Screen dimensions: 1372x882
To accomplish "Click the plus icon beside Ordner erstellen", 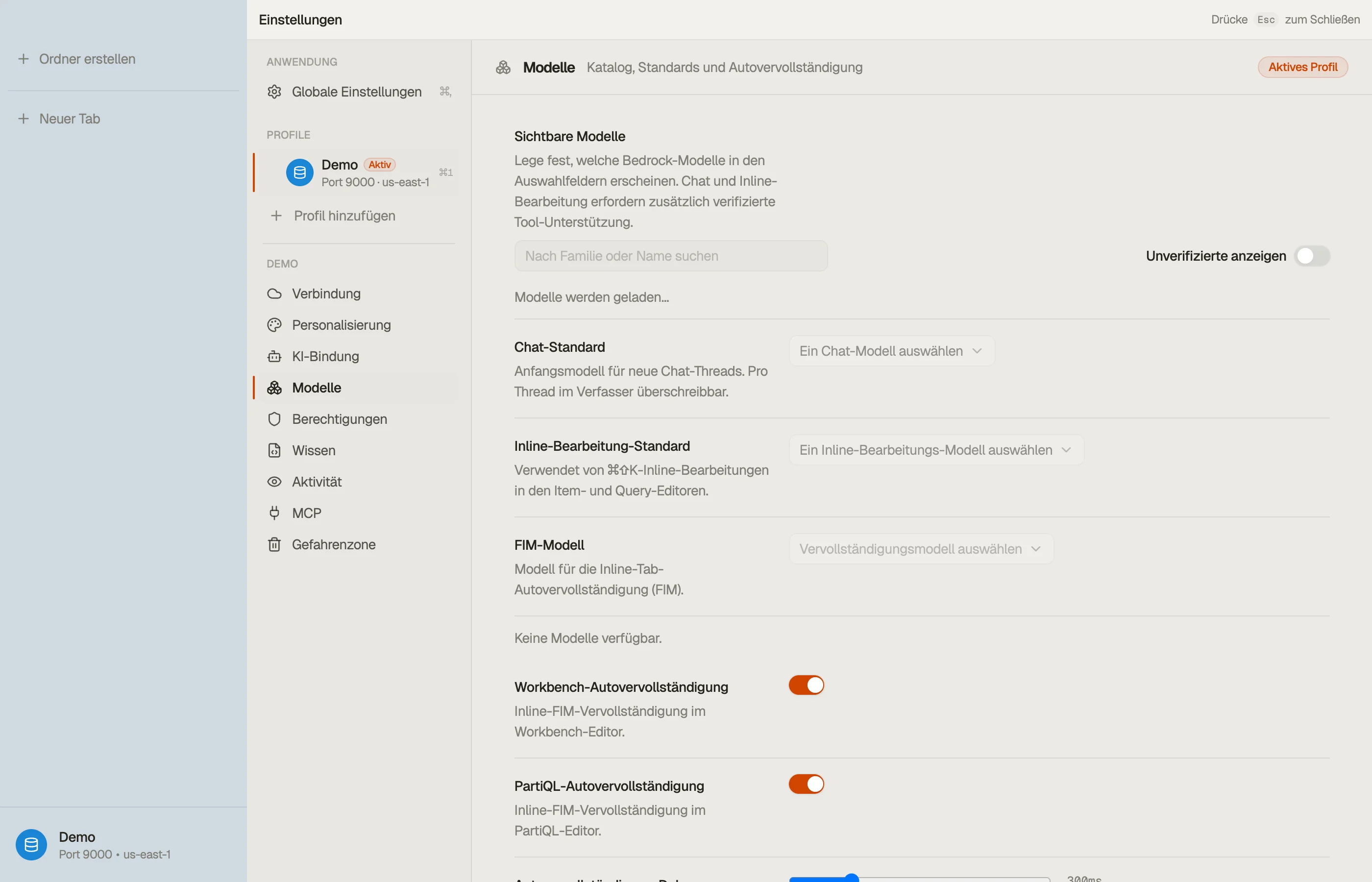I will tap(24, 59).
